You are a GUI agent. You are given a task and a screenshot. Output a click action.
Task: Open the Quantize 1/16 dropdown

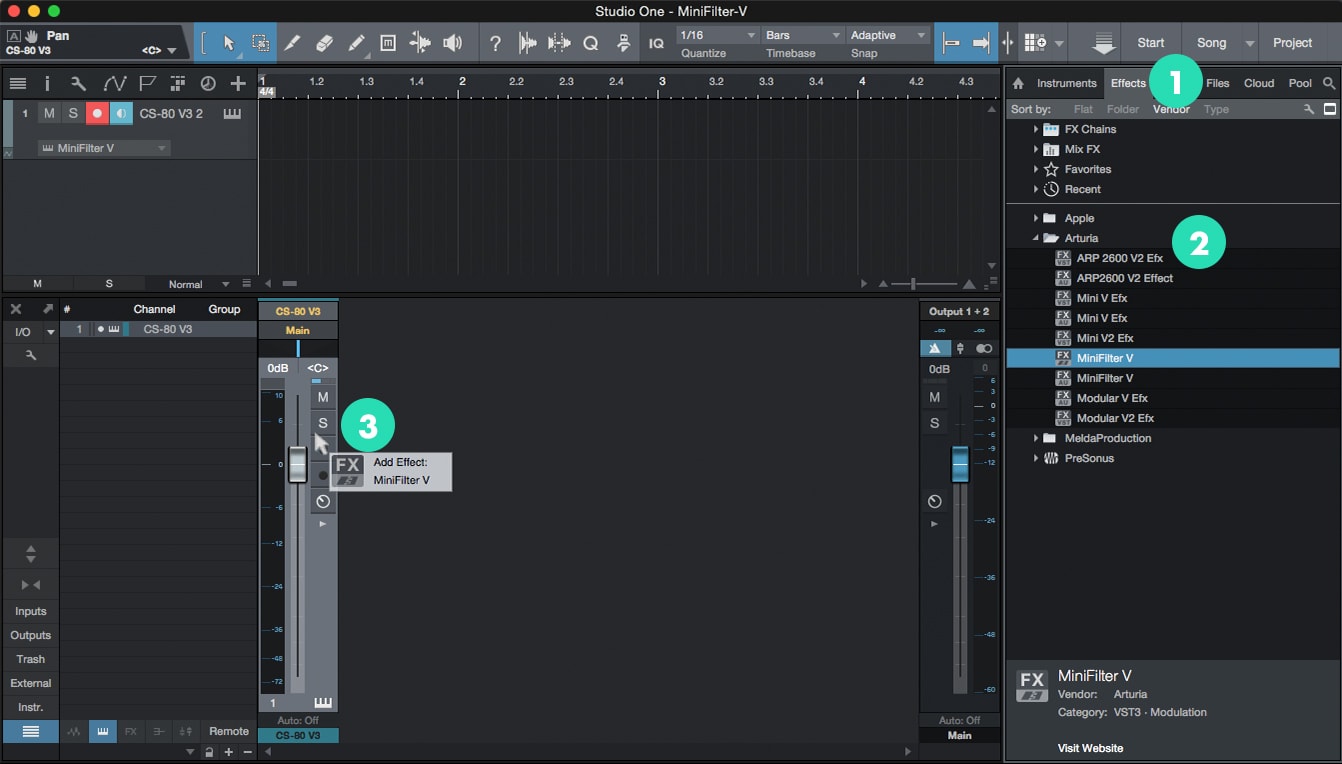(718, 35)
